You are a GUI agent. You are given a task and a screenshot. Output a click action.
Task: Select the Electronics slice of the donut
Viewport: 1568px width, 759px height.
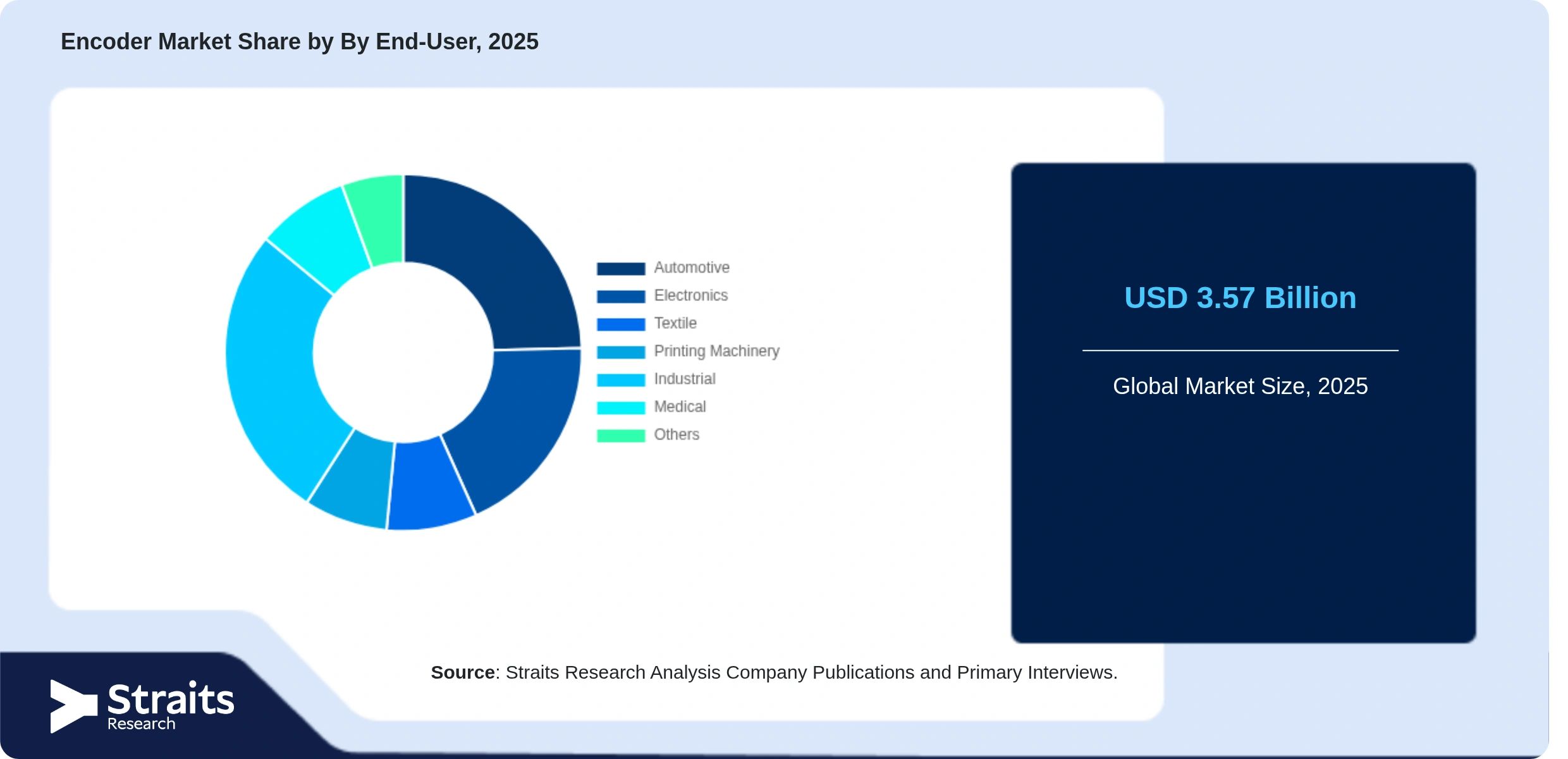(518, 430)
